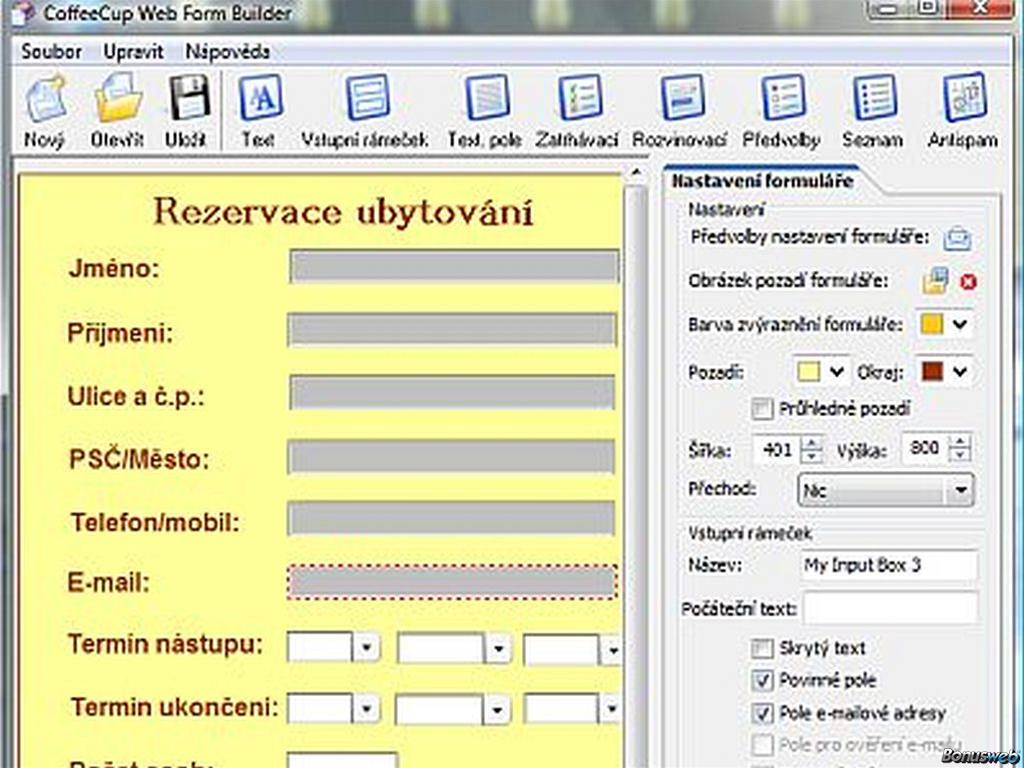Select the Nastavení formuláře tab
This screenshot has height=768, width=1024.
762,181
